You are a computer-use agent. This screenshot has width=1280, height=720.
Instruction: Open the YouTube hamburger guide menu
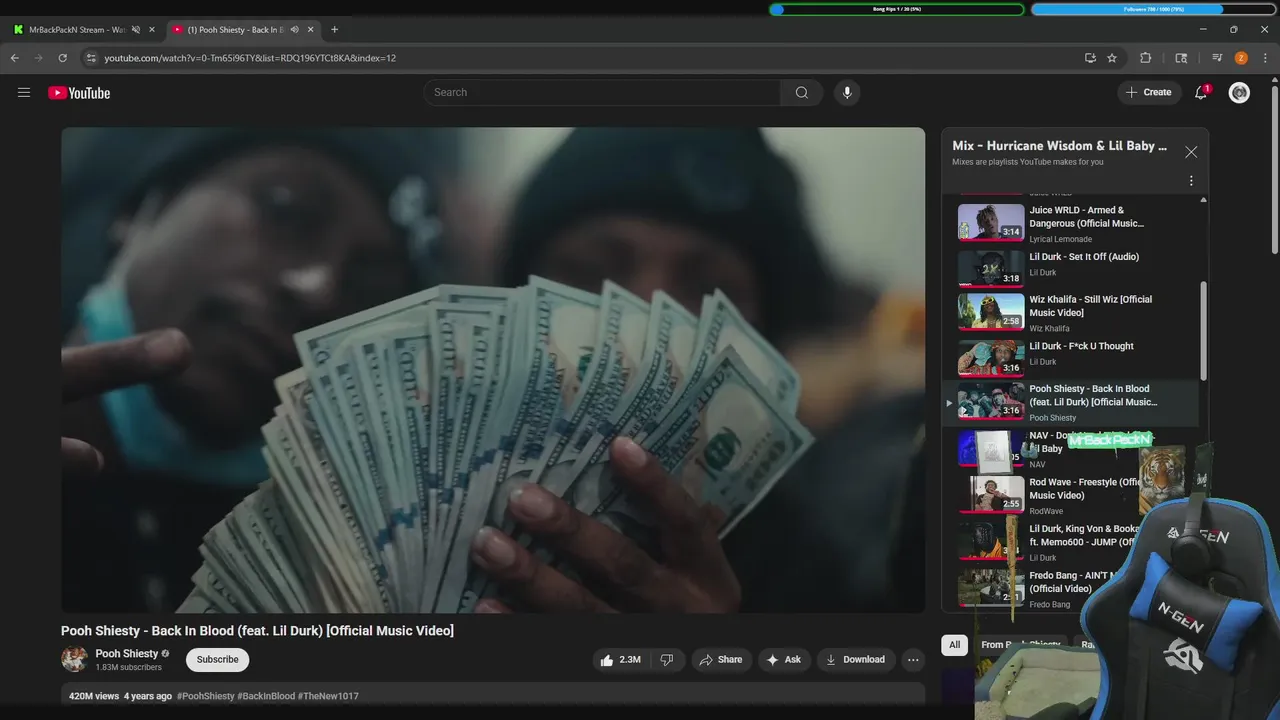24,93
